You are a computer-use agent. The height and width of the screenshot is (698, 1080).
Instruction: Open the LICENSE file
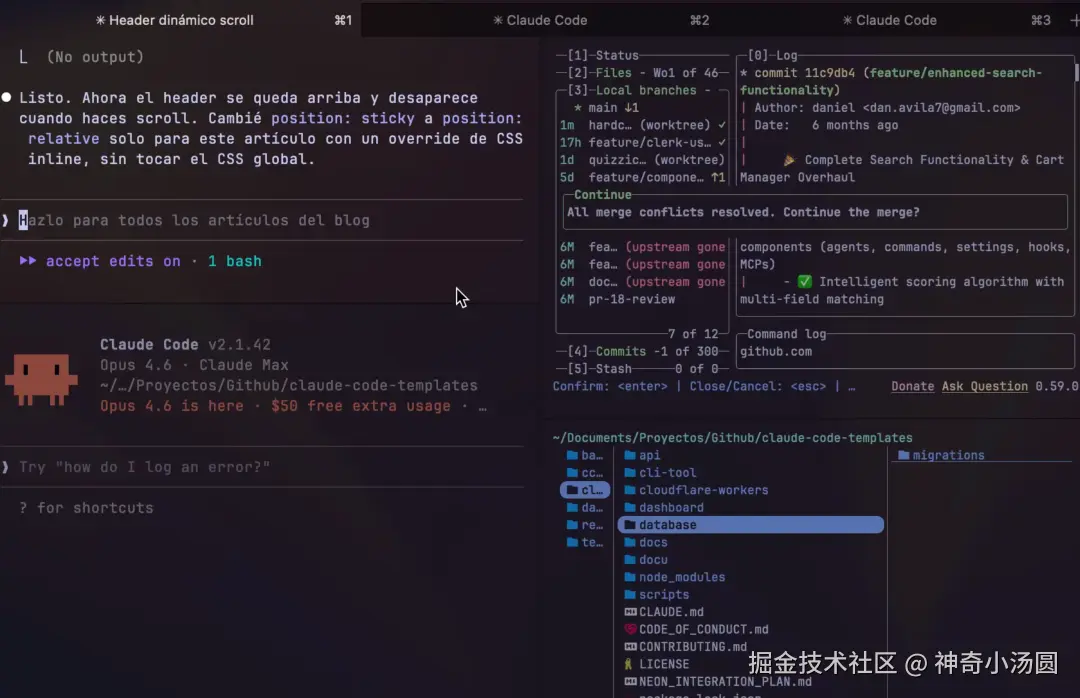pos(656,664)
